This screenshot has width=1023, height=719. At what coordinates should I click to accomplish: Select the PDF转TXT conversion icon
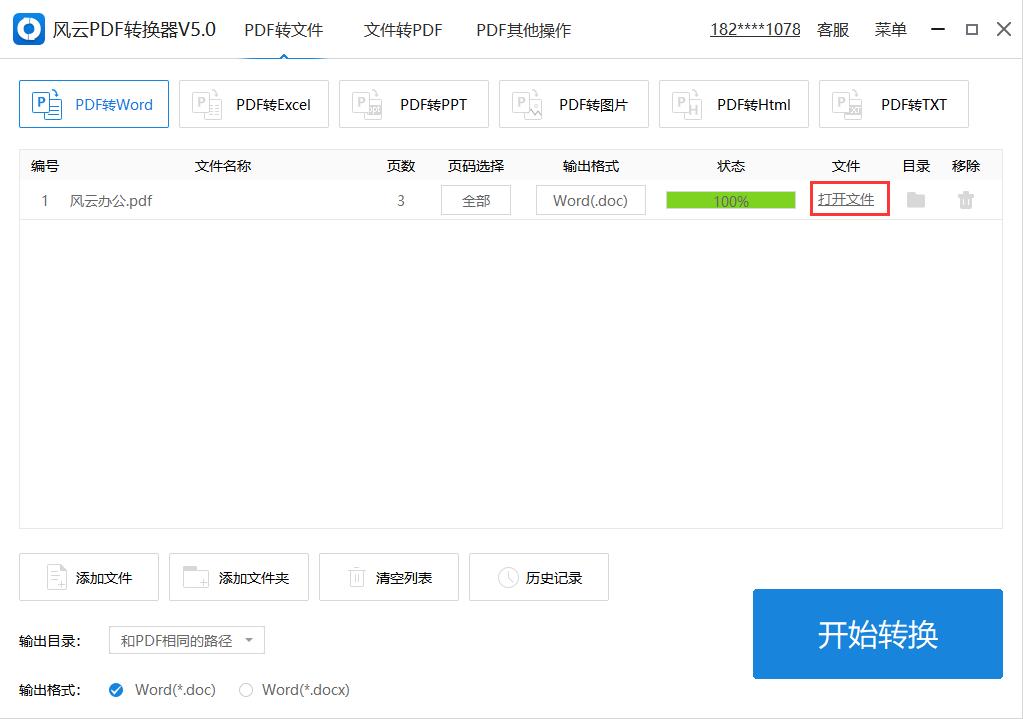[893, 103]
